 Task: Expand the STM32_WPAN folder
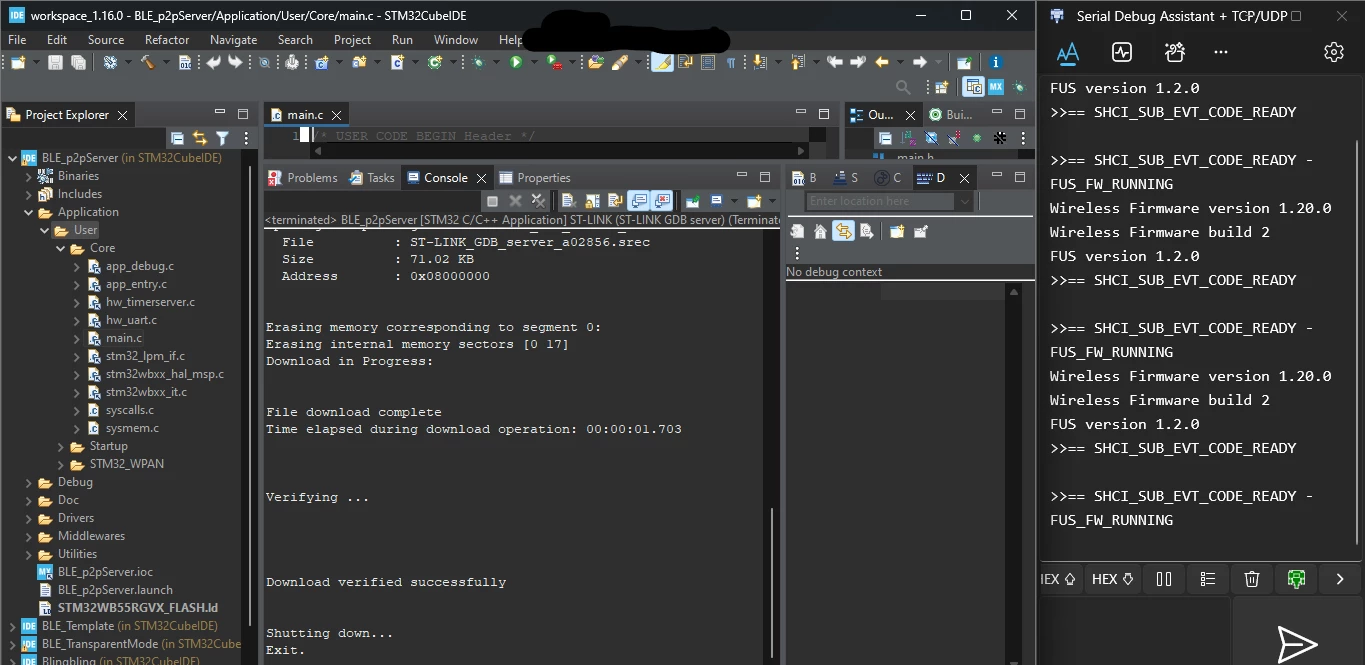click(60, 464)
